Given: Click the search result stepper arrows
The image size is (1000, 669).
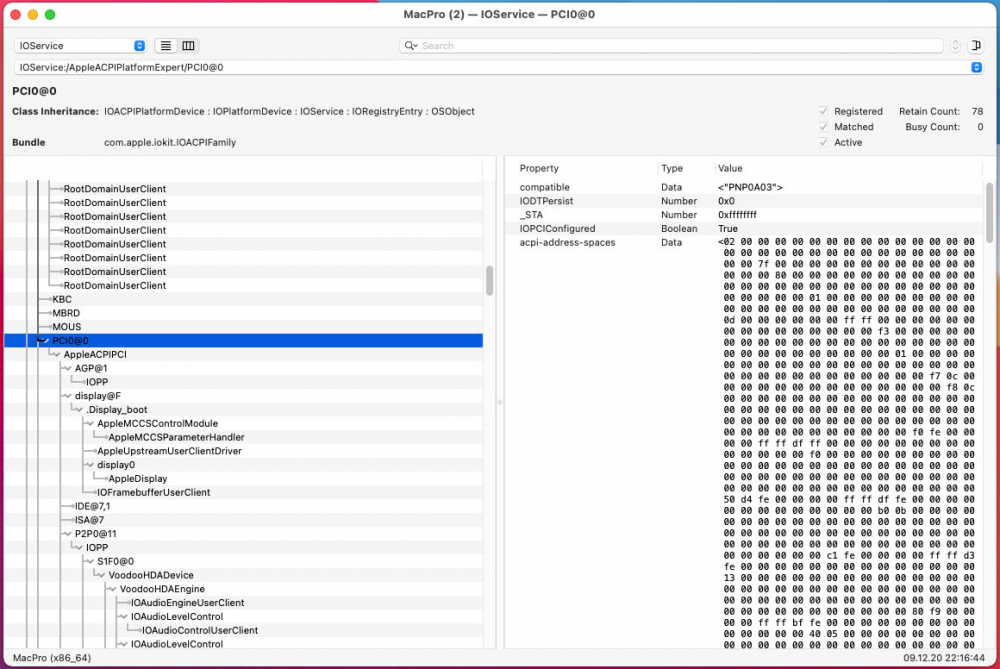Looking at the screenshot, I should tap(955, 46).
